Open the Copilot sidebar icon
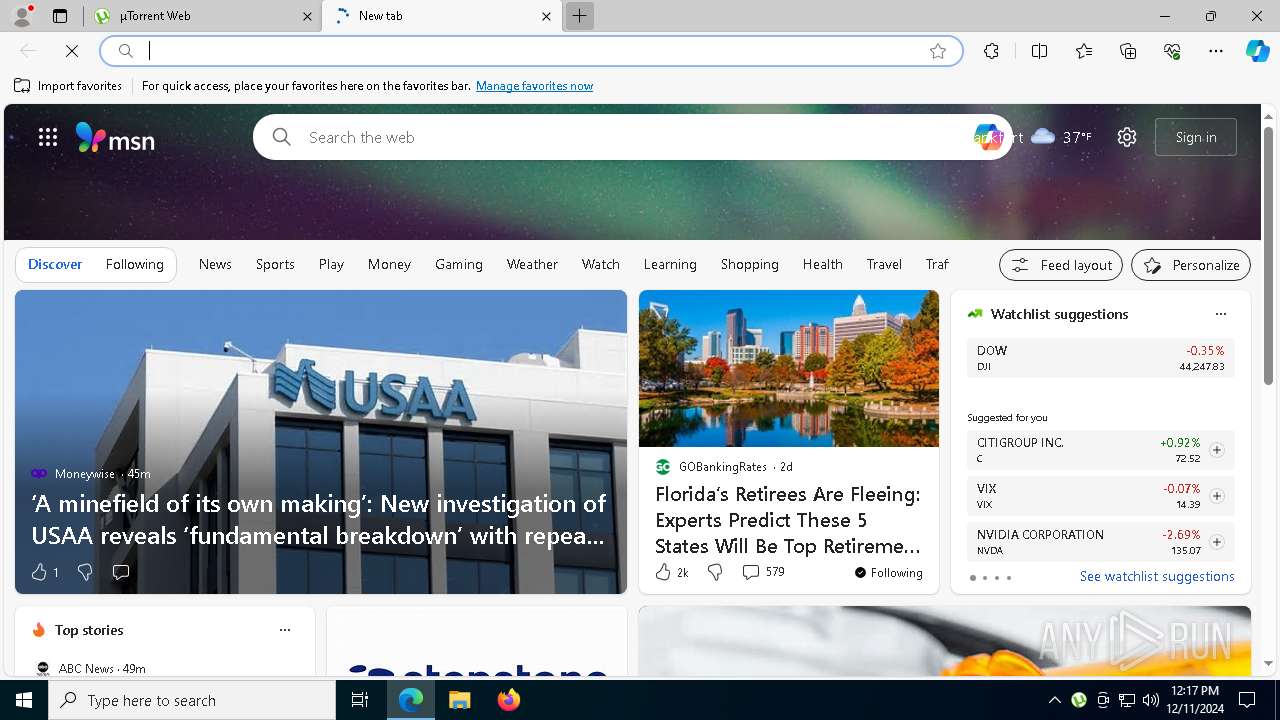Image resolution: width=1280 pixels, height=720 pixels. tap(1257, 51)
